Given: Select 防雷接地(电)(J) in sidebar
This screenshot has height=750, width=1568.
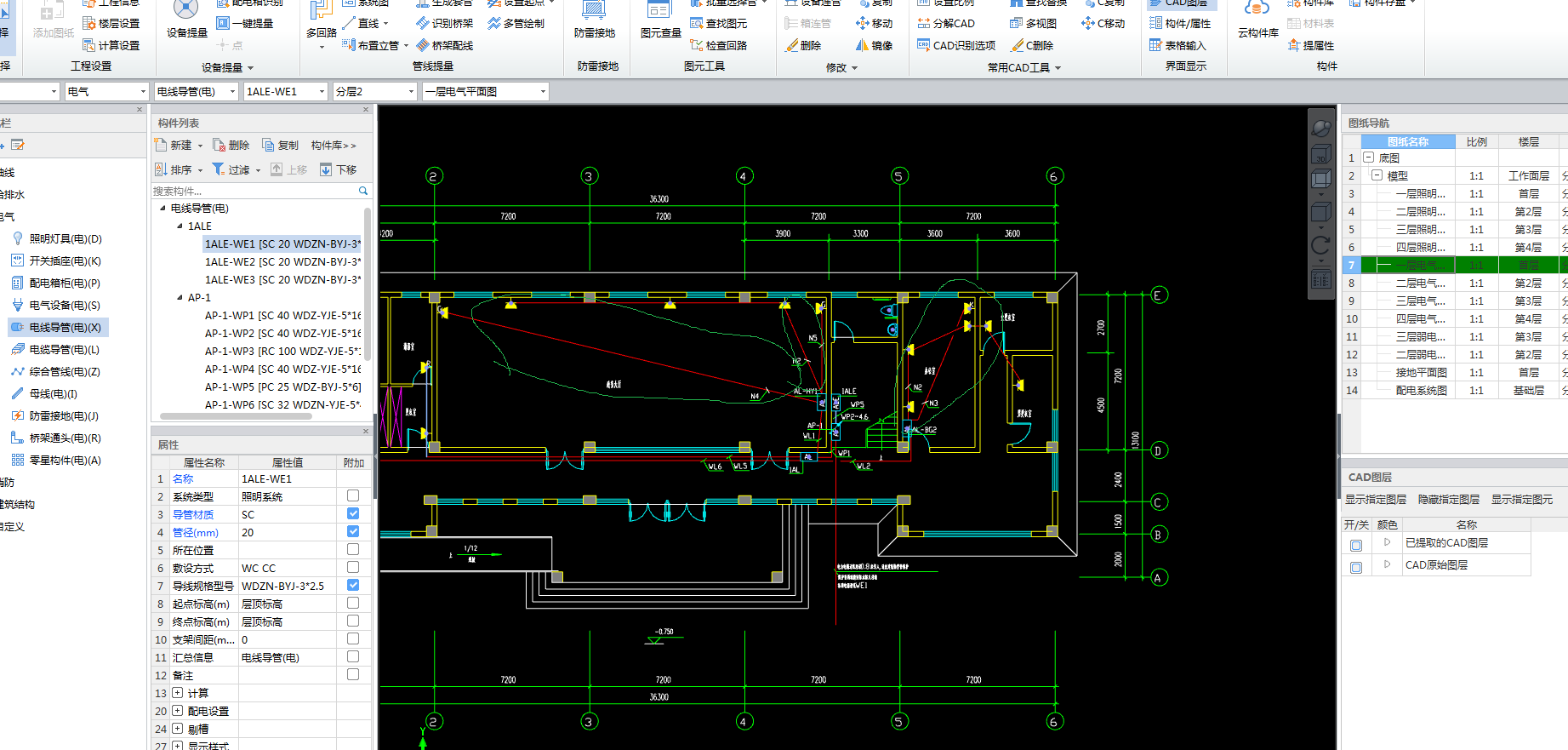Looking at the screenshot, I should pyautogui.click(x=54, y=416).
